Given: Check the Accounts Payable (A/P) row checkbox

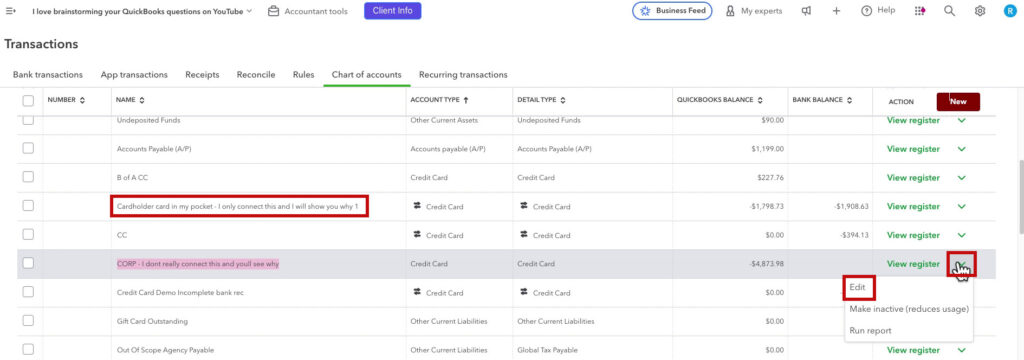Looking at the screenshot, I should [x=28, y=148].
